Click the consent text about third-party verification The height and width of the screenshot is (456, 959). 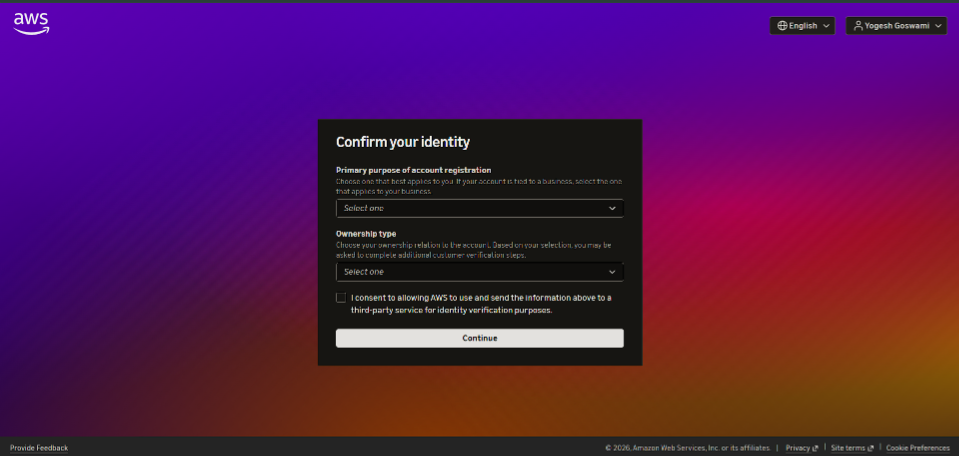(x=481, y=304)
